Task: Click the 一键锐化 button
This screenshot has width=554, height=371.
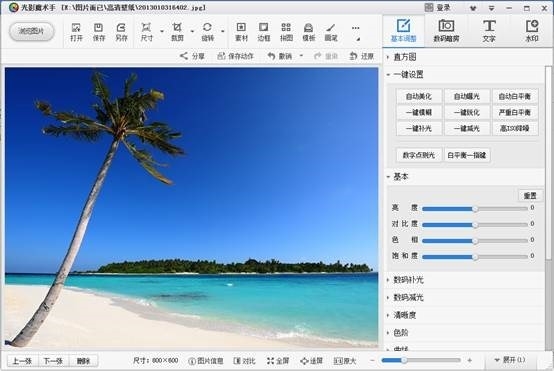Action: [467, 112]
